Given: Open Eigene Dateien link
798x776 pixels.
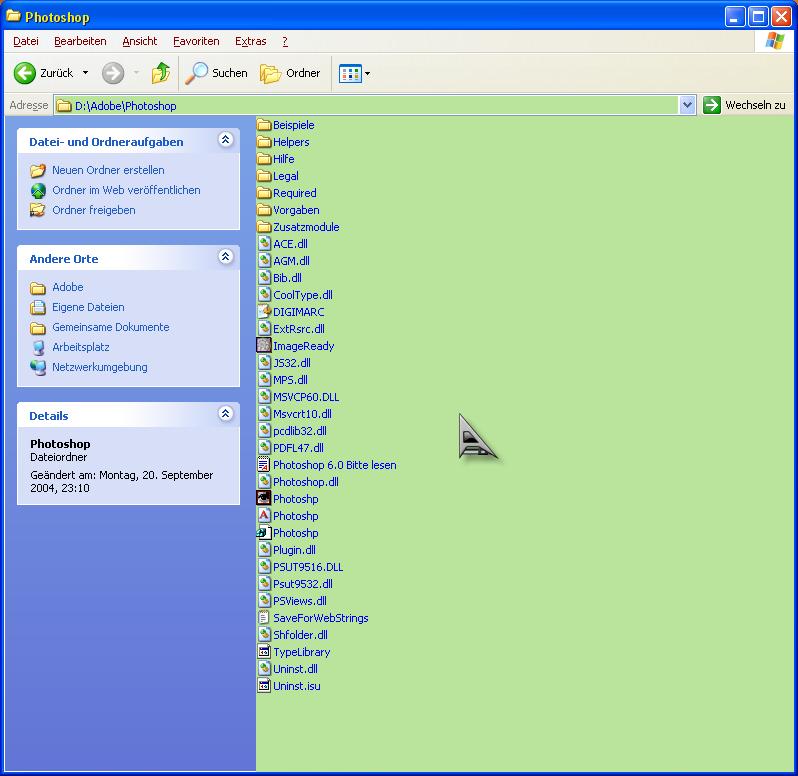Looking at the screenshot, I should tap(88, 307).
